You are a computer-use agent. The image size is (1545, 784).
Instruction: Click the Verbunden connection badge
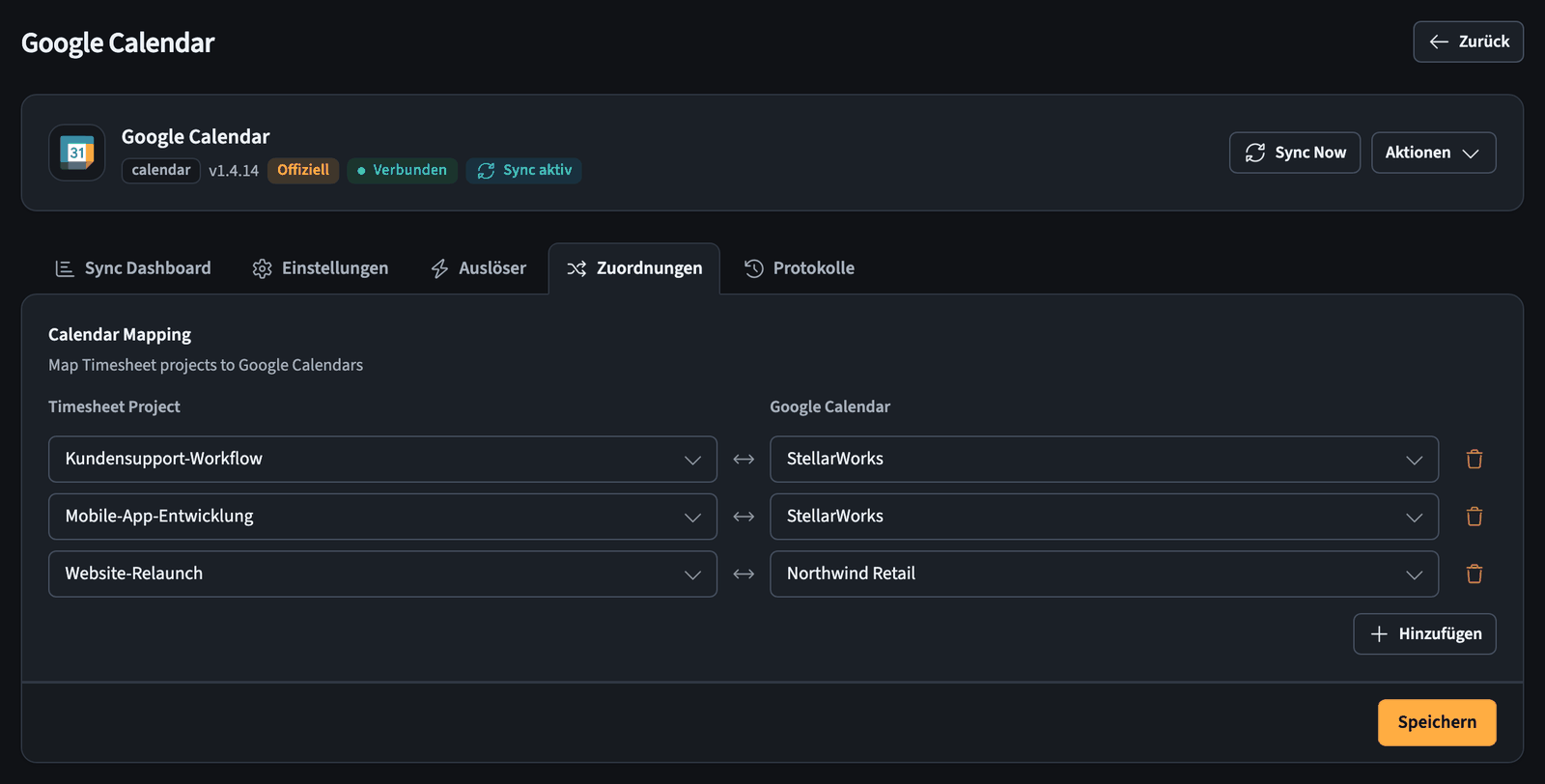coord(402,171)
